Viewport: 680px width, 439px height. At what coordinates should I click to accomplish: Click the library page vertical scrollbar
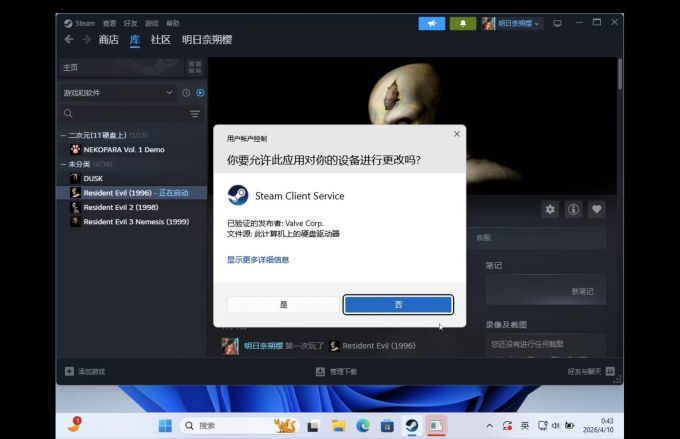620,74
